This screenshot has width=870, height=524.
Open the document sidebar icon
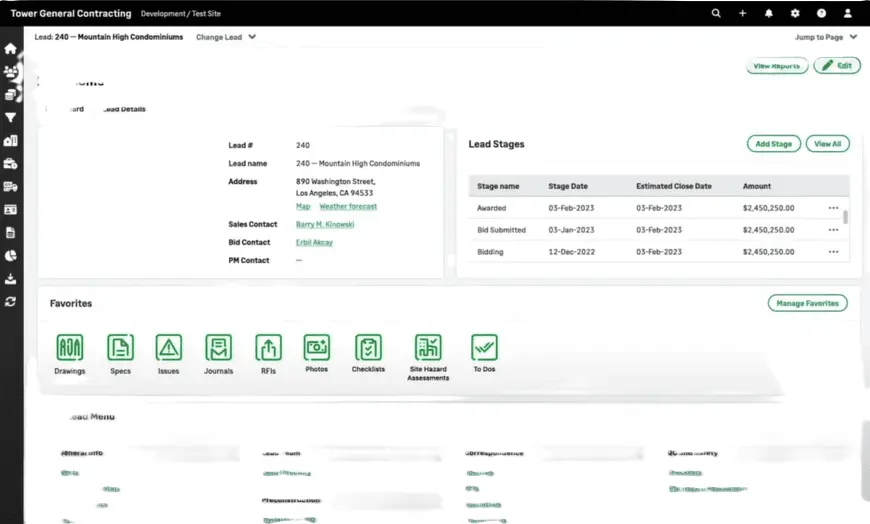pyautogui.click(x=11, y=233)
